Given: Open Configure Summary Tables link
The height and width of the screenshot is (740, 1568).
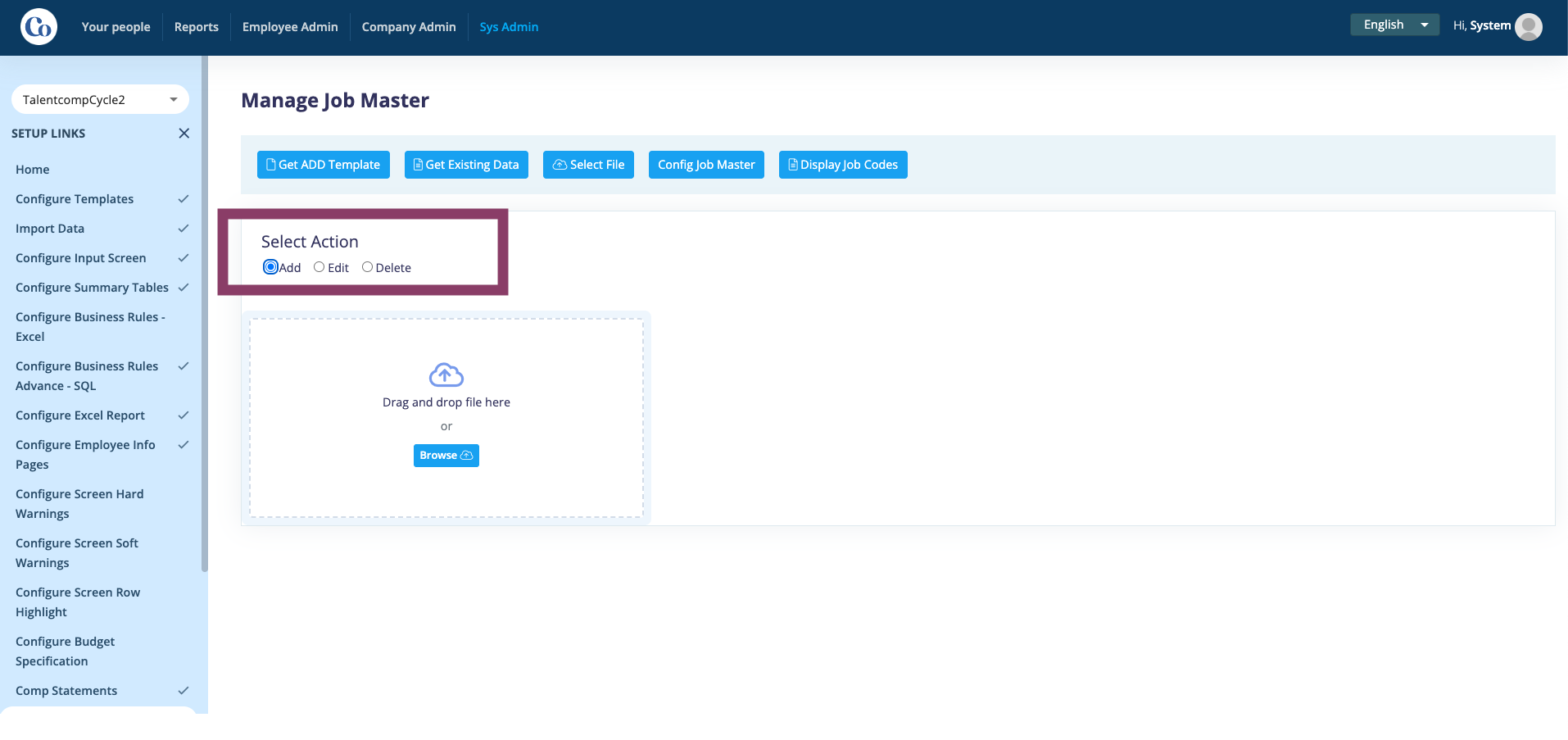Looking at the screenshot, I should (x=92, y=288).
